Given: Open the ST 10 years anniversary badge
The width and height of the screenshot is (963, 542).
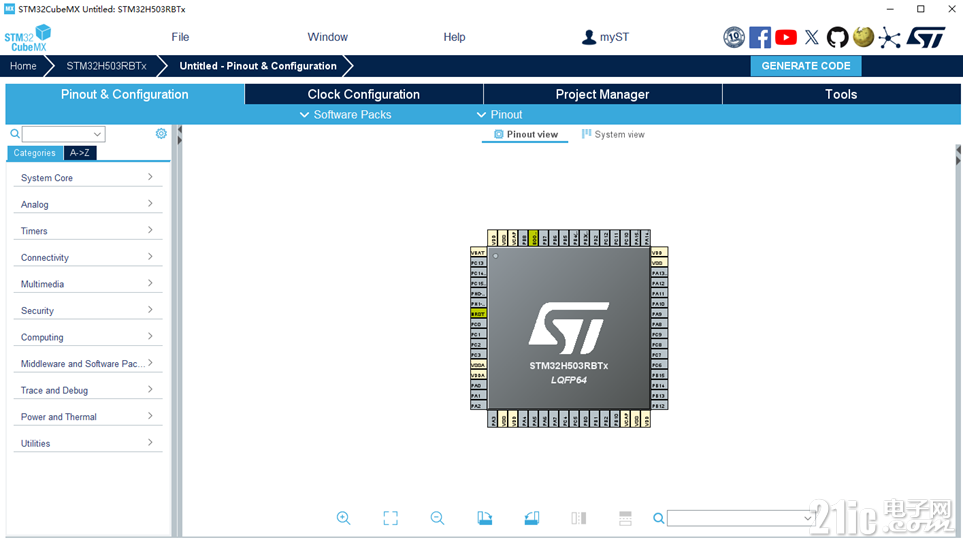Looking at the screenshot, I should (x=733, y=37).
